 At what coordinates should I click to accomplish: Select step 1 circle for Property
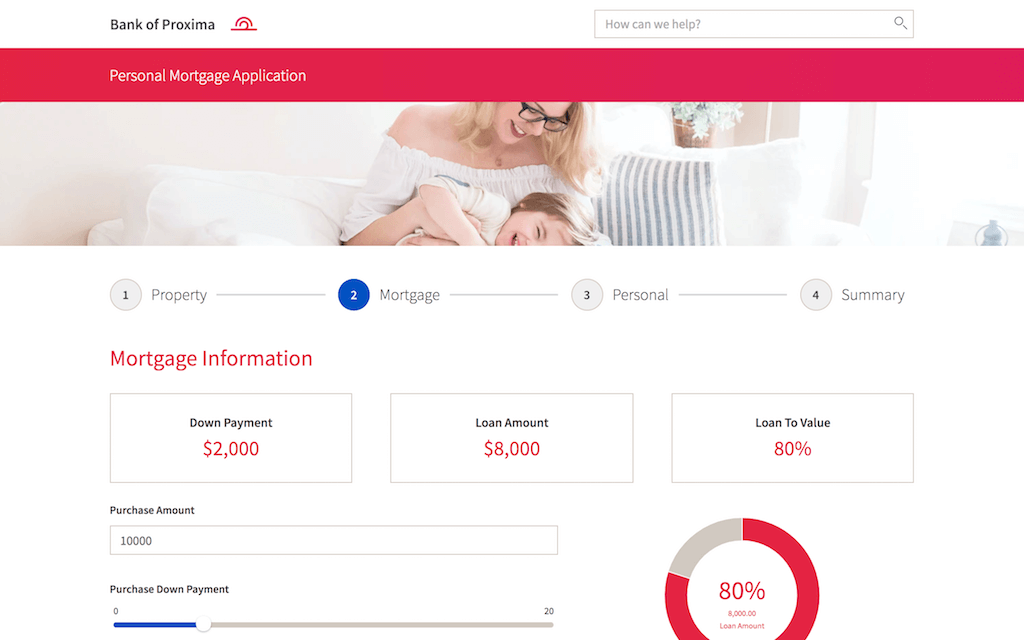coord(125,295)
